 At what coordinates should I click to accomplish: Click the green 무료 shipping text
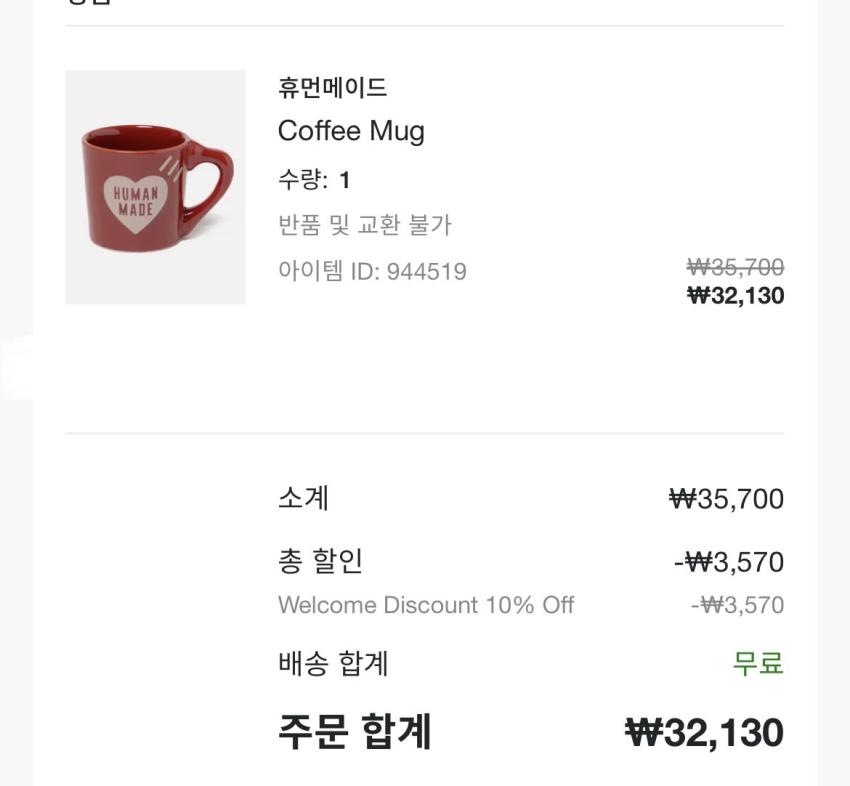point(758,663)
